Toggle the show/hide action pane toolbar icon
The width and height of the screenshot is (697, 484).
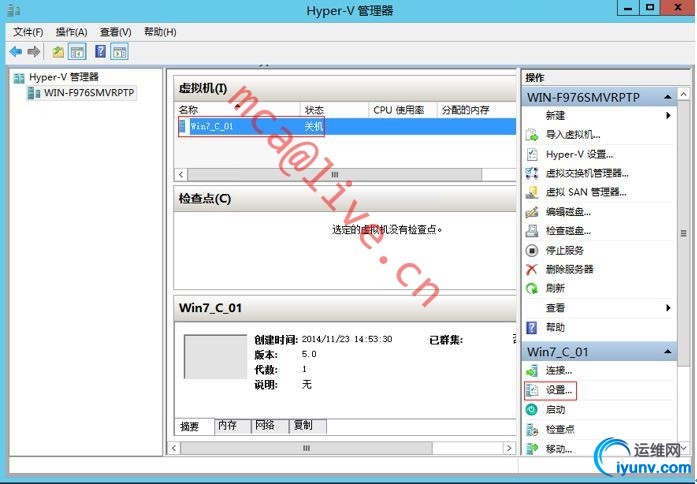coord(120,52)
